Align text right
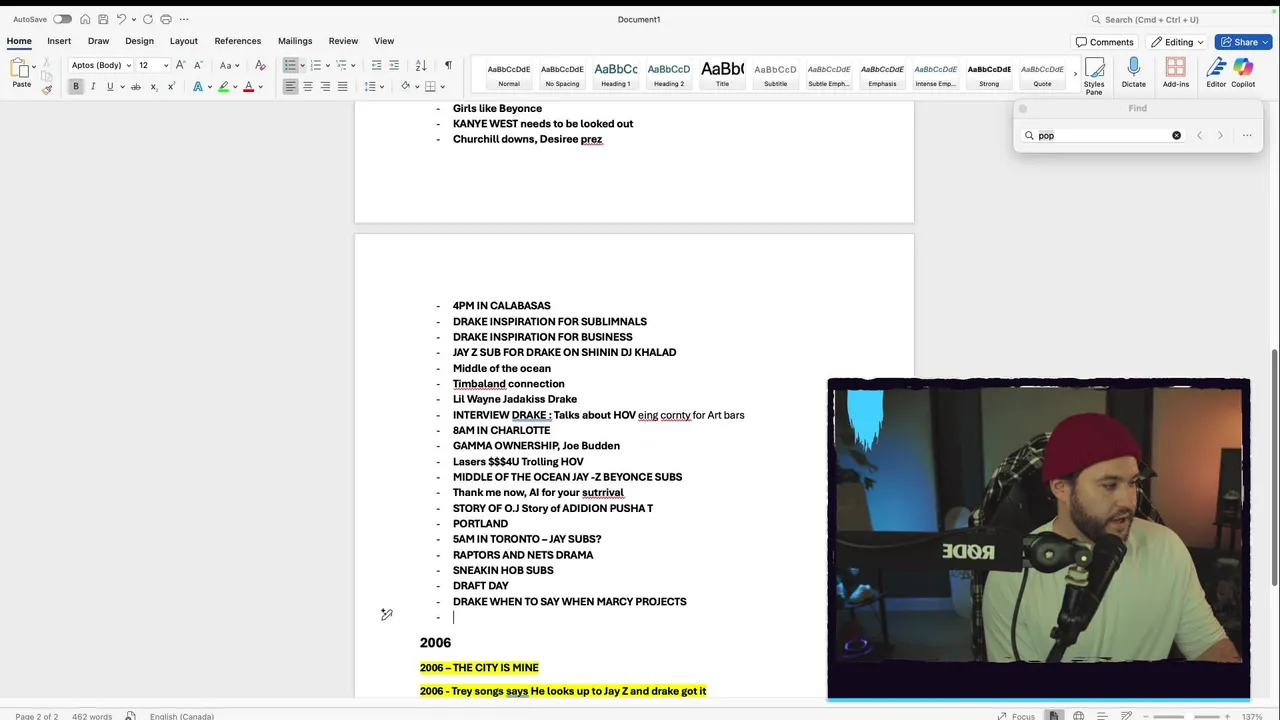This screenshot has height=720, width=1280. tap(325, 87)
